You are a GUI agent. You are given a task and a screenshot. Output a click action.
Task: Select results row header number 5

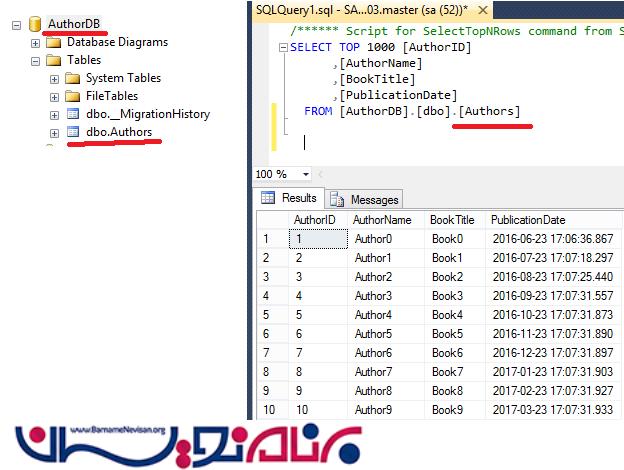pyautogui.click(x=272, y=315)
